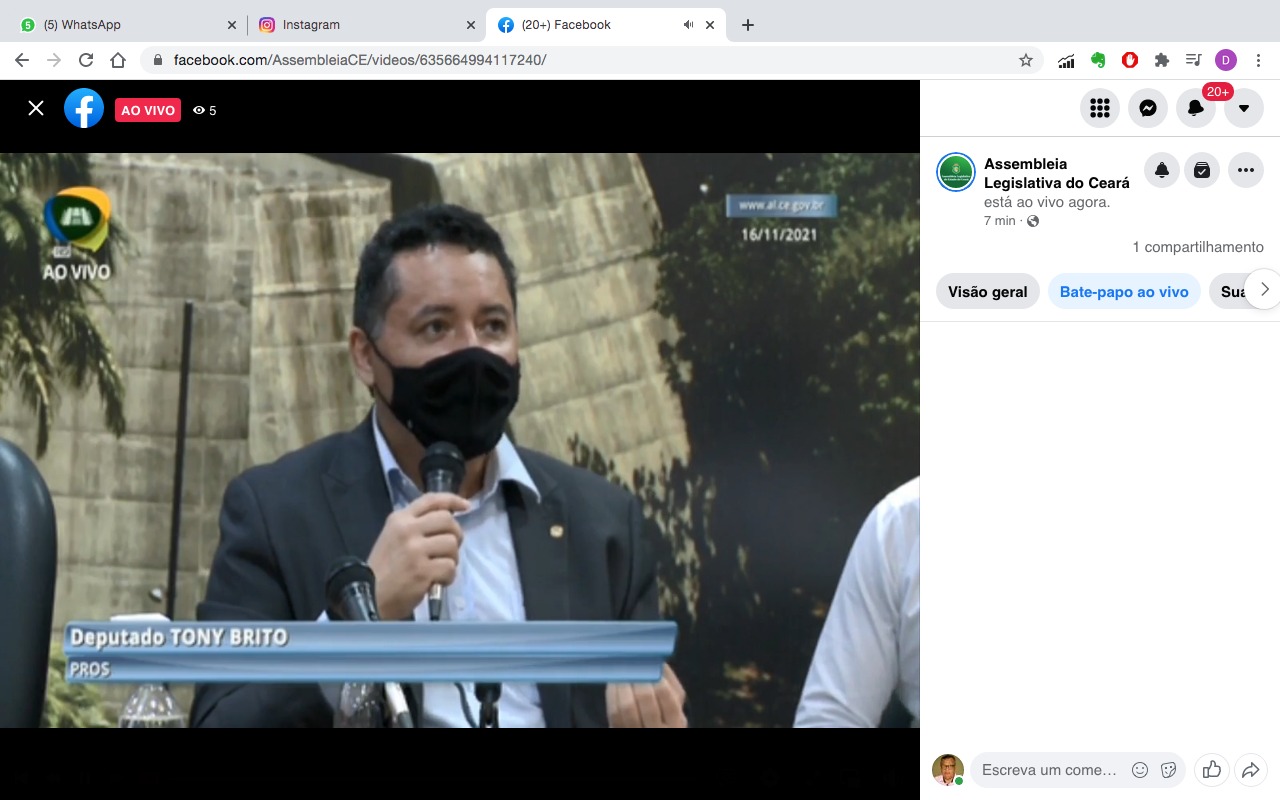The image size is (1280, 800).
Task: Save the video using the bookmark icon
Action: pos(1202,171)
